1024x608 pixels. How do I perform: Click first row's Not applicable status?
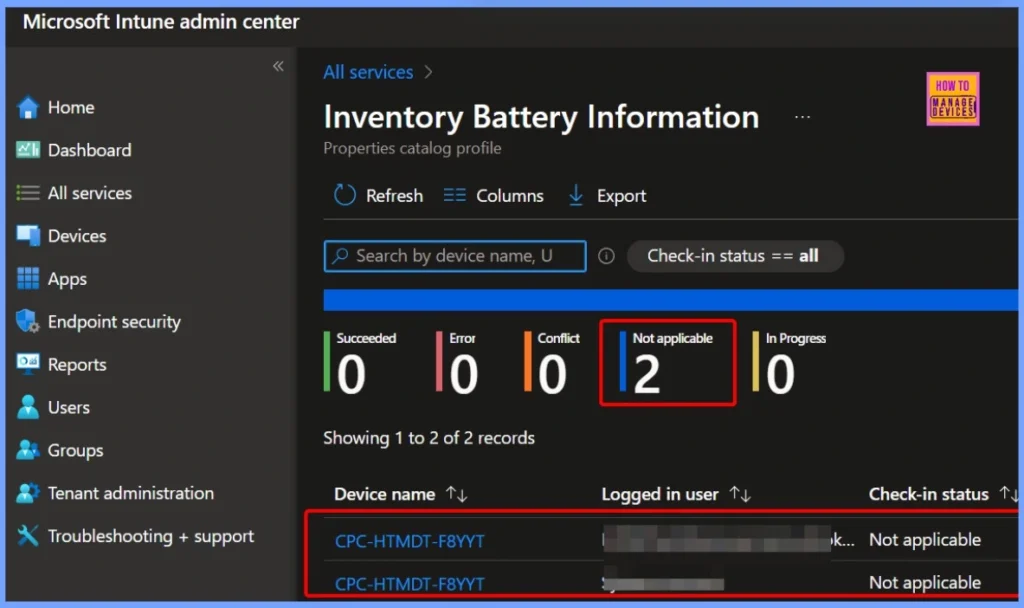(x=925, y=539)
